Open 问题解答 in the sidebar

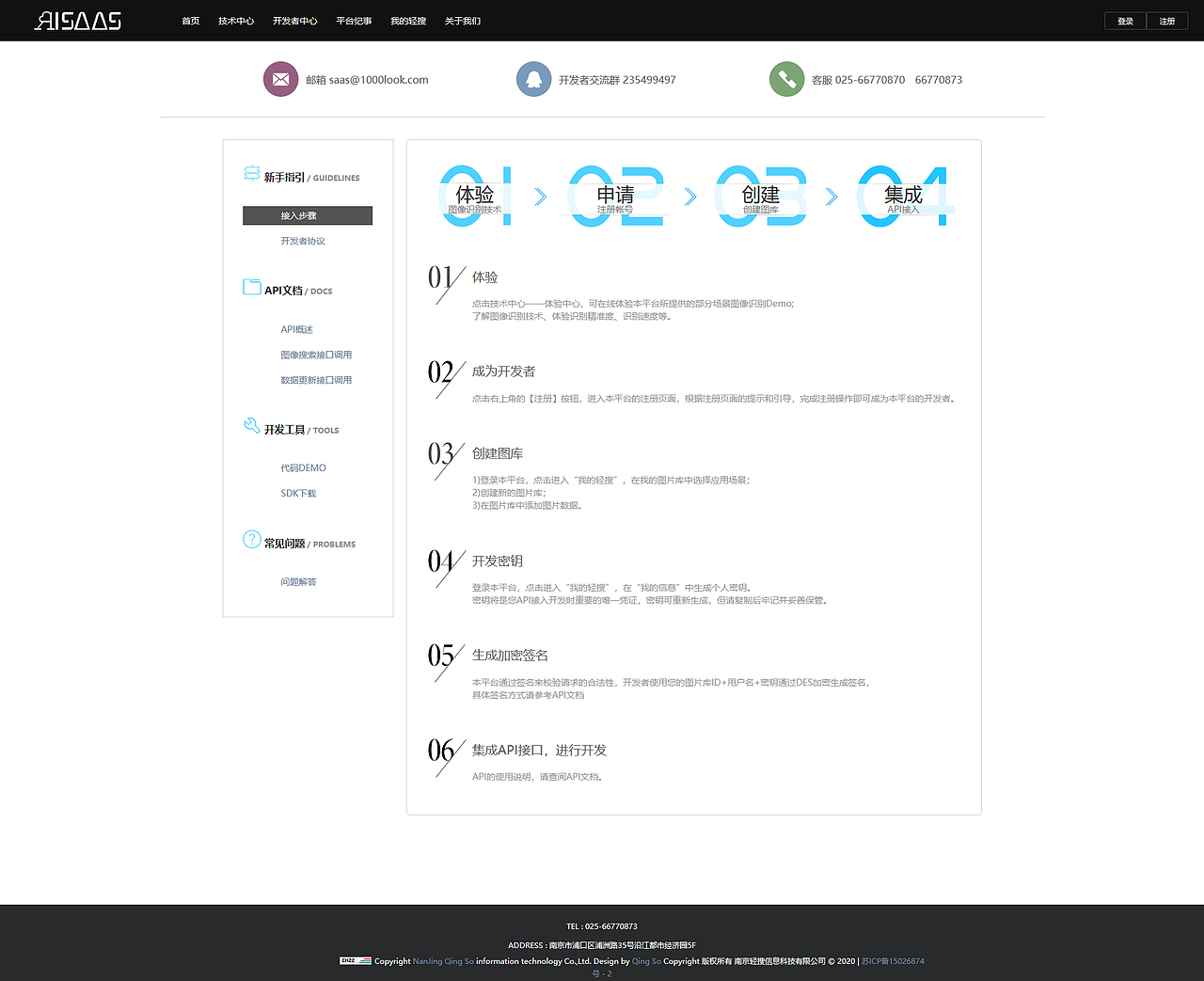(298, 581)
